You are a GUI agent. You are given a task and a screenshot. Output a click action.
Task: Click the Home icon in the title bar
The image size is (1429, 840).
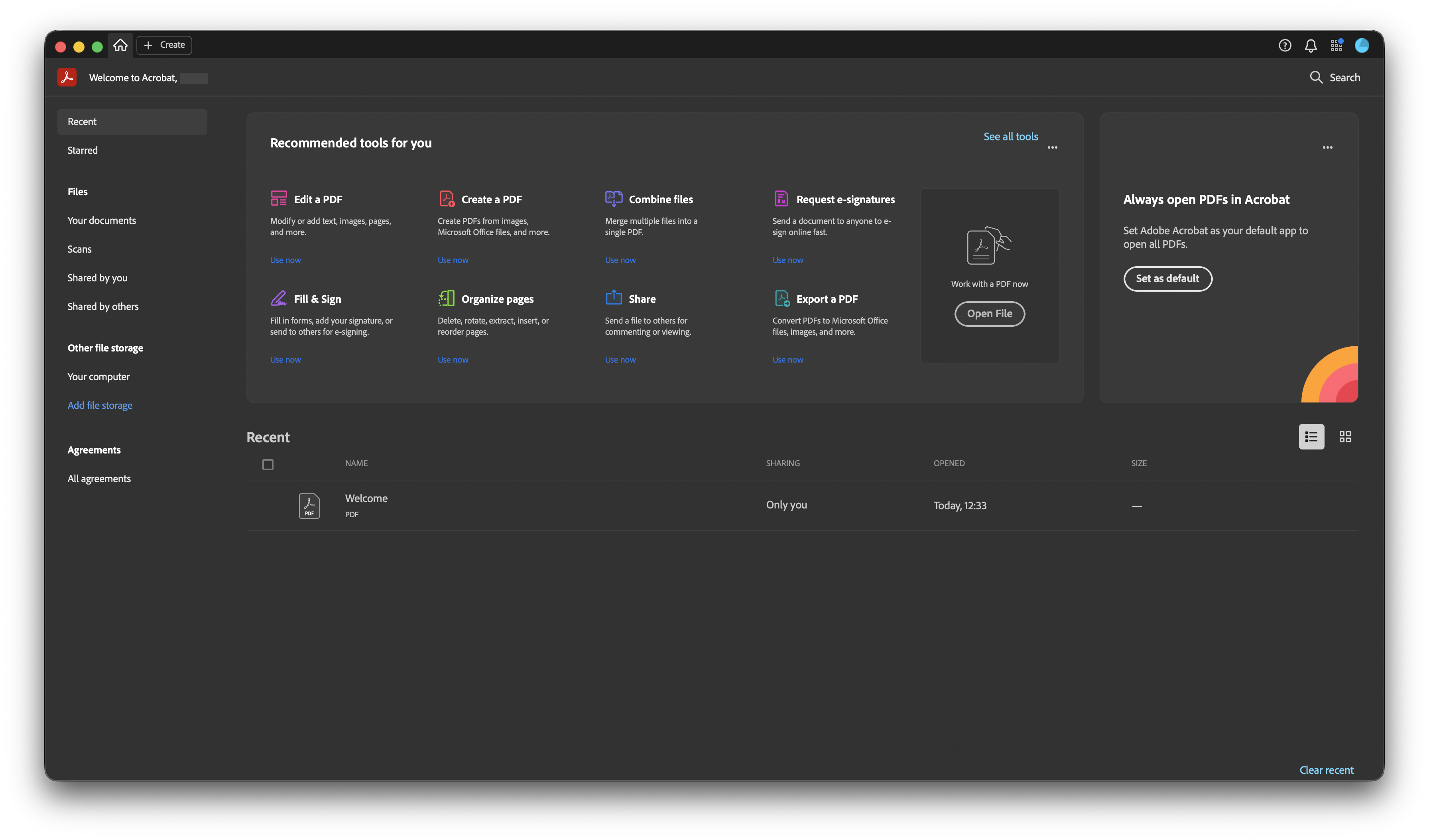point(120,45)
